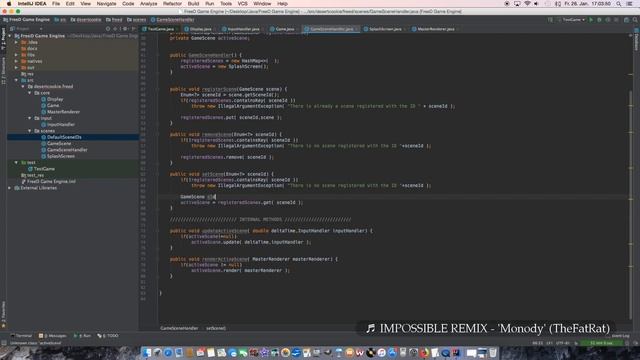
Task: Click the scenes breadcrumb in navigation bar
Action: coord(136,20)
